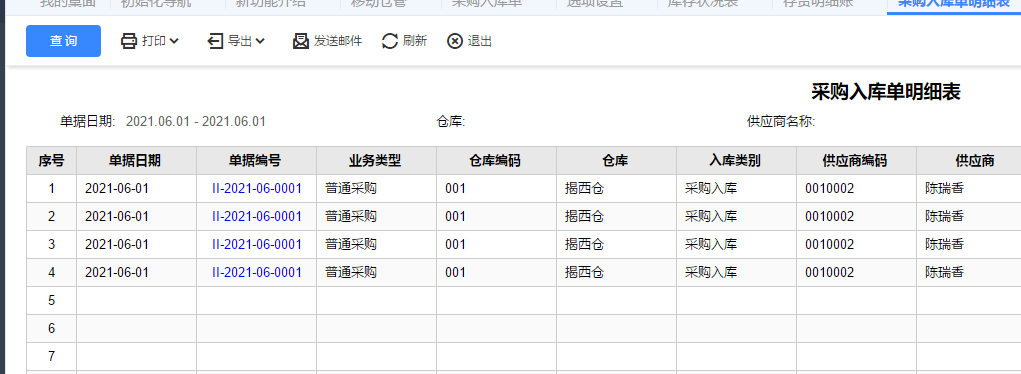Open document link II-2021-06-0001 in row 2
This screenshot has width=1021, height=374.
tap(257, 217)
